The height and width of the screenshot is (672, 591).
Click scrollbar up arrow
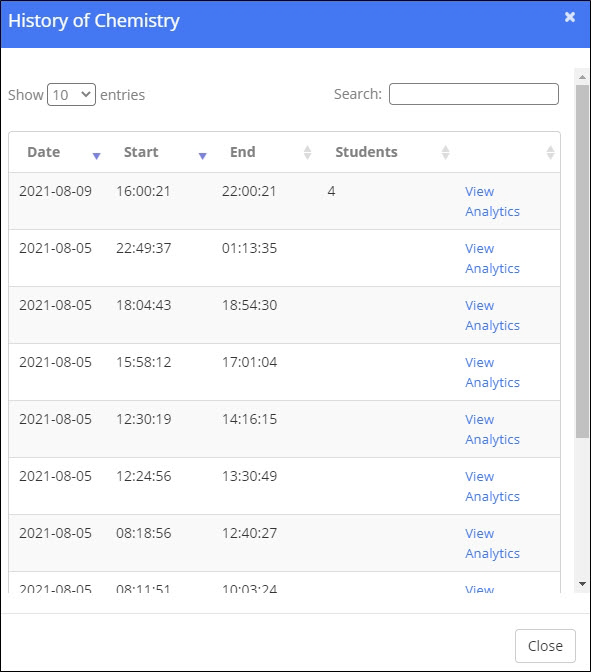pyautogui.click(x=582, y=77)
